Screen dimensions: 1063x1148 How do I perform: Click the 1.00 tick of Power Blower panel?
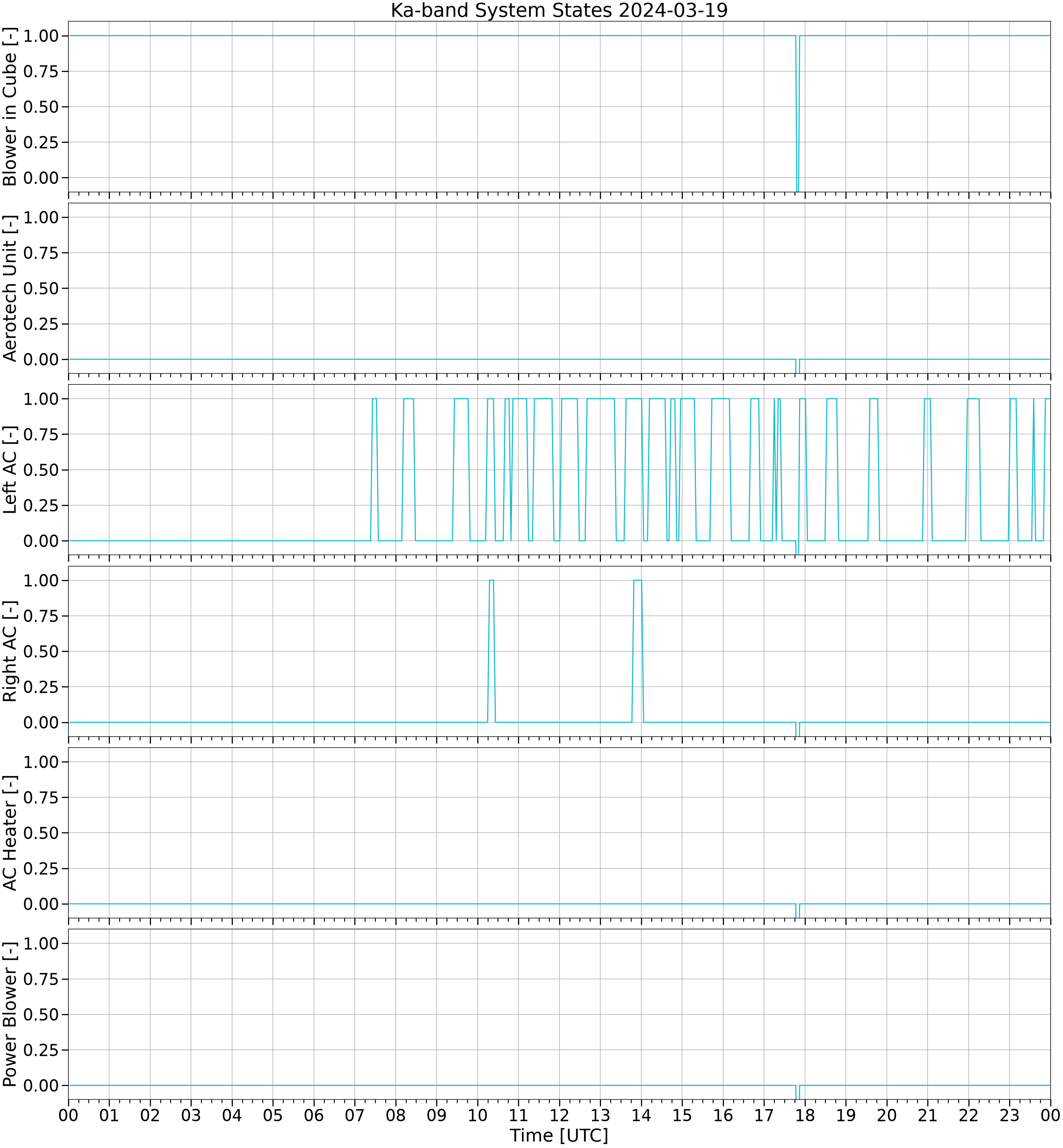coord(41,943)
